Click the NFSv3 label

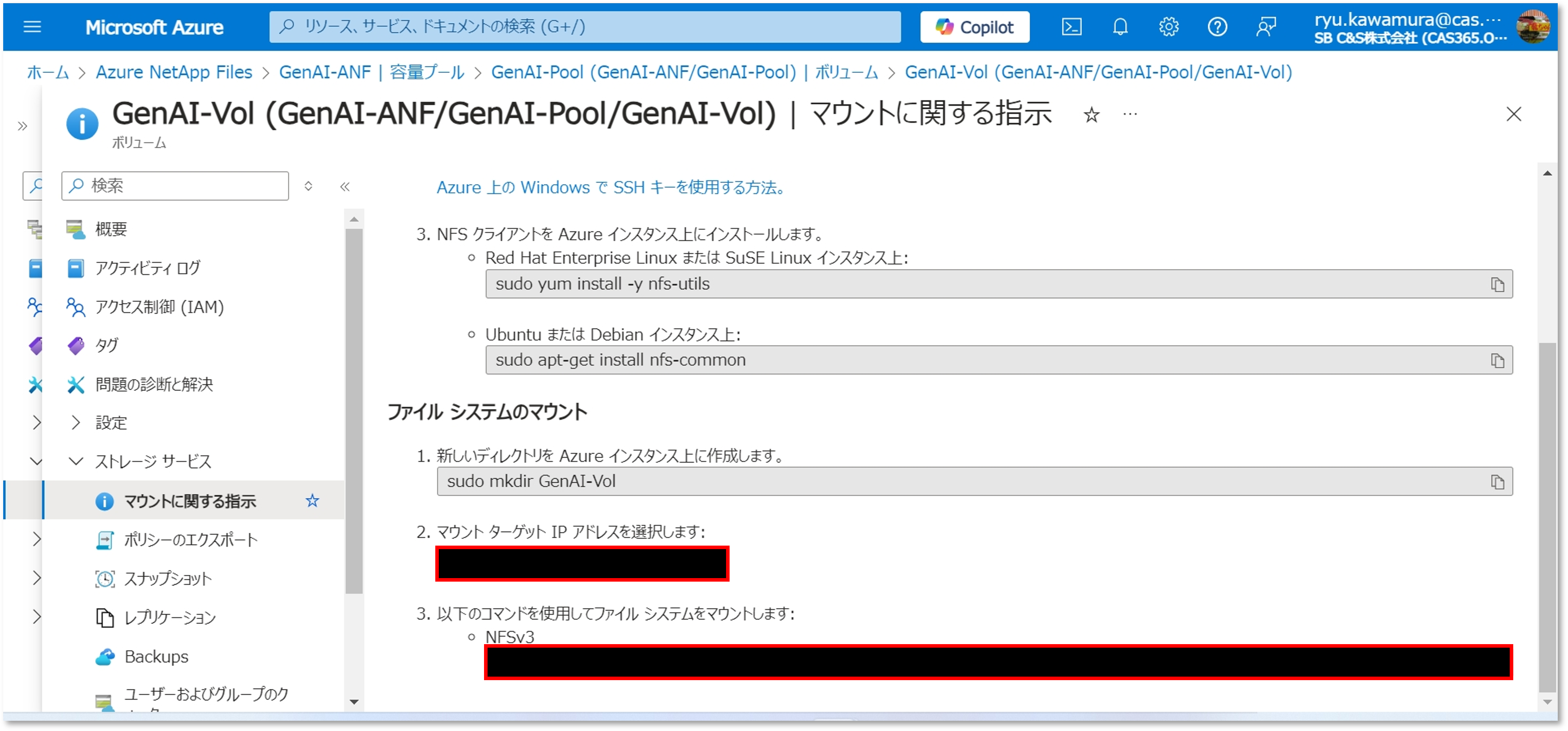(509, 637)
